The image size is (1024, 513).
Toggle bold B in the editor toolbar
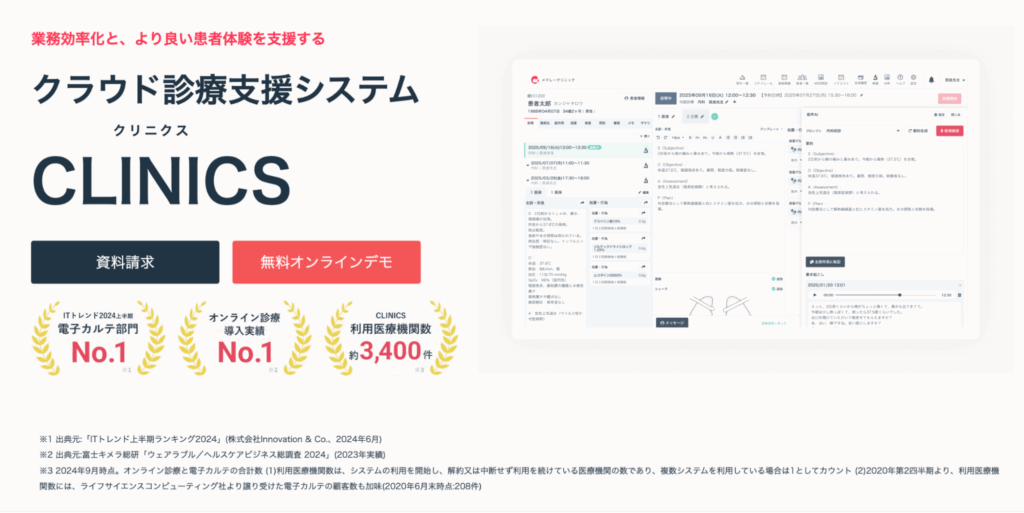(x=690, y=138)
